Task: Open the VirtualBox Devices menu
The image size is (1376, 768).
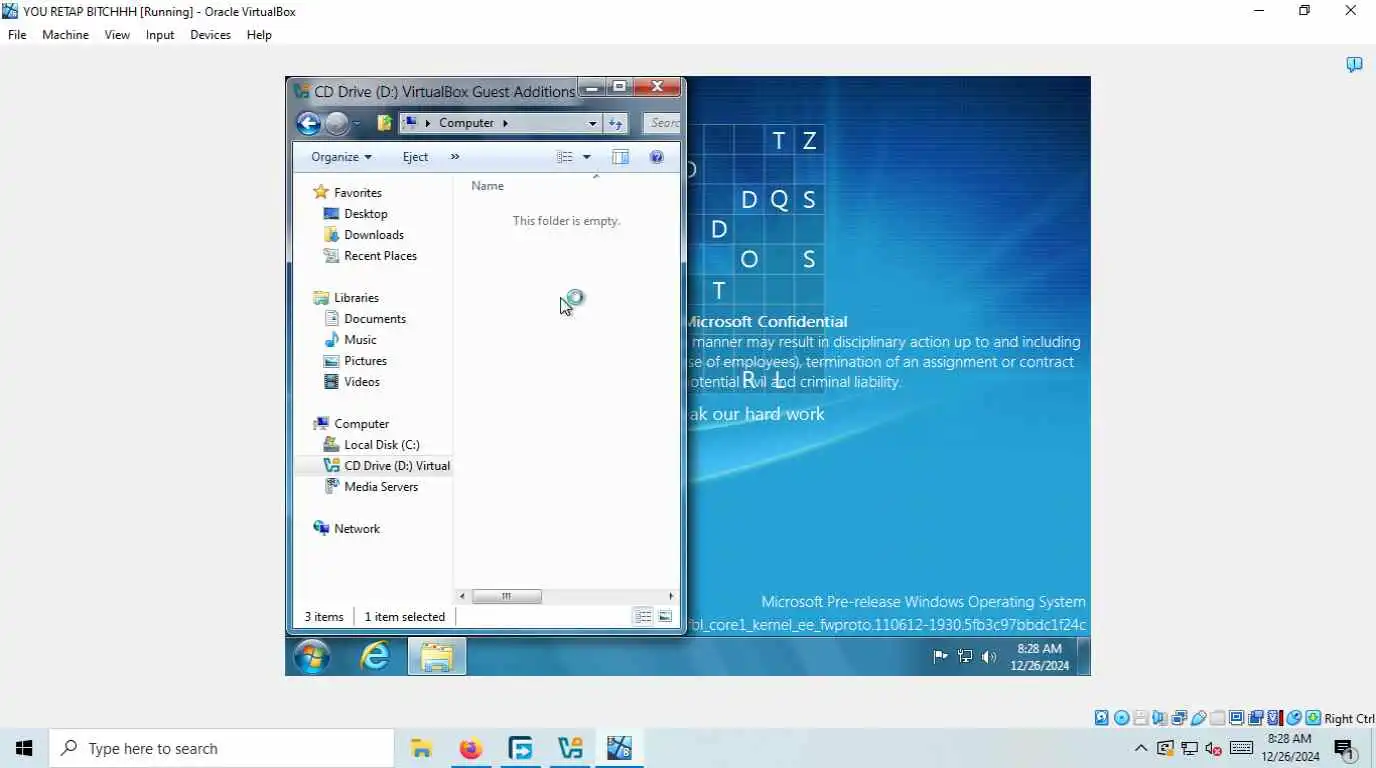Action: (x=210, y=35)
